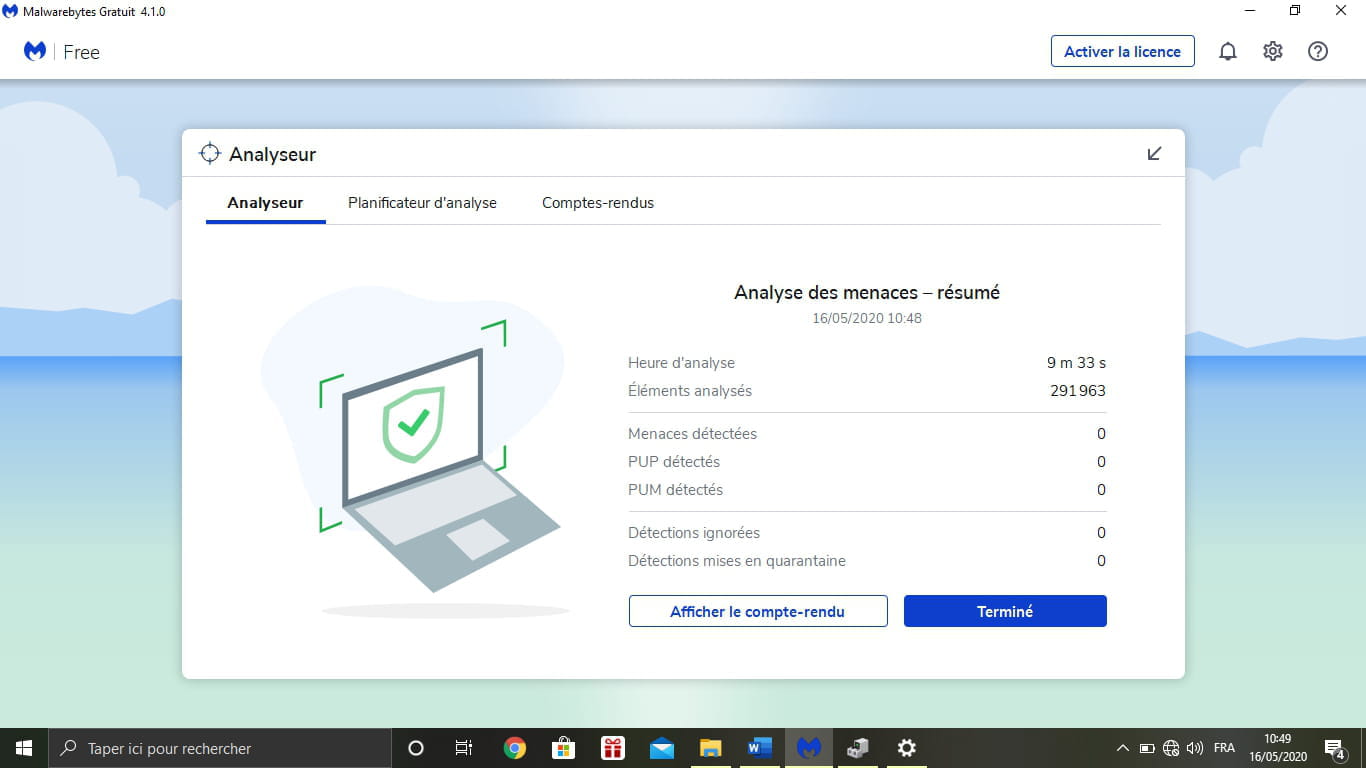This screenshot has height=768, width=1366.
Task: Open the help question mark icon
Action: (x=1317, y=52)
